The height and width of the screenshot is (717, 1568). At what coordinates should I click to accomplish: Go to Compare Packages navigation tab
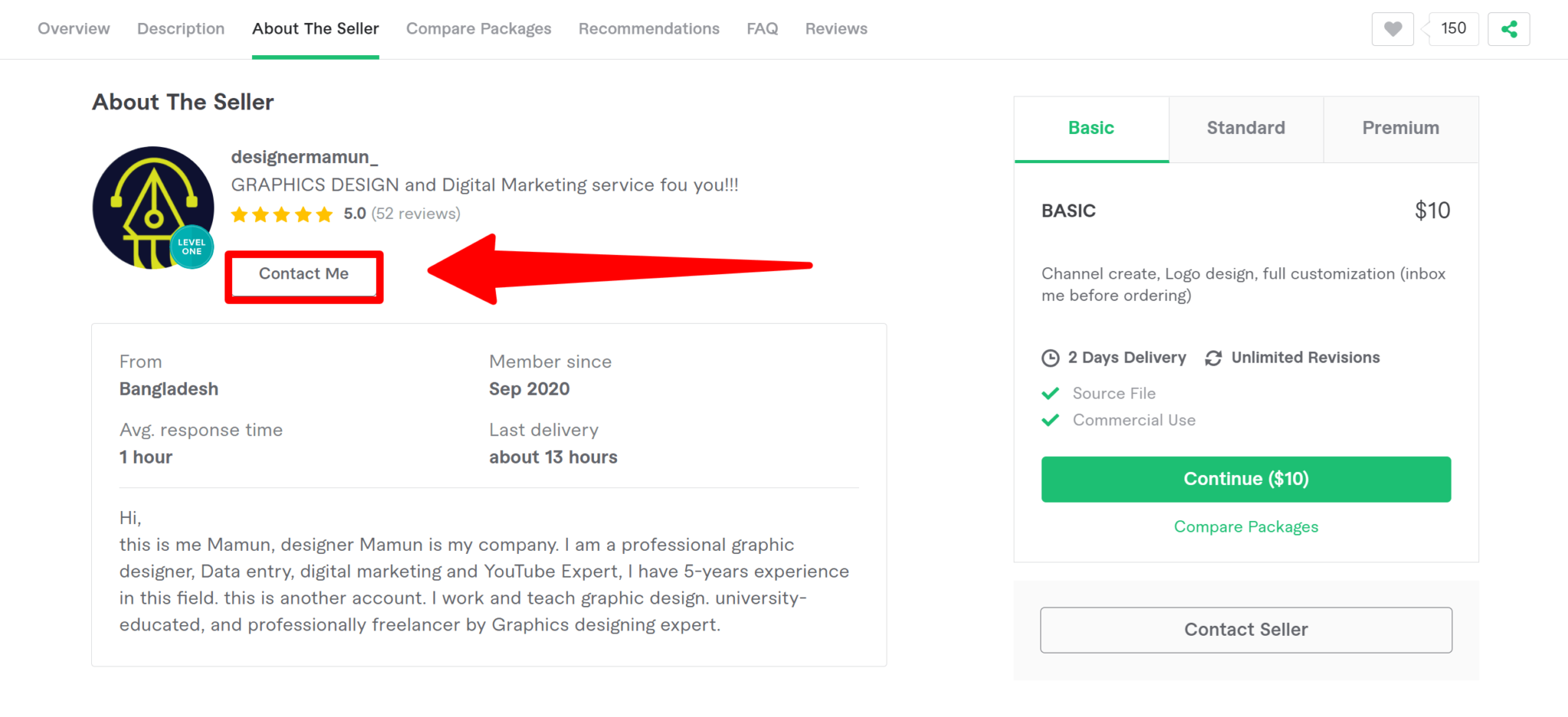479,29
